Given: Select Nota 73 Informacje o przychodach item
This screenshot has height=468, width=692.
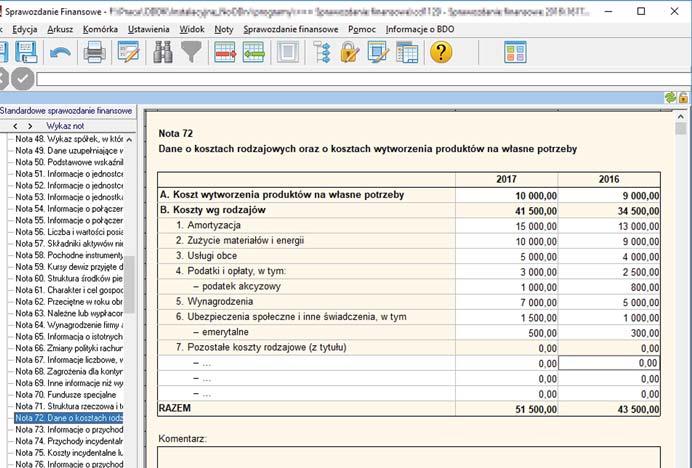Looking at the screenshot, I should tap(69, 430).
